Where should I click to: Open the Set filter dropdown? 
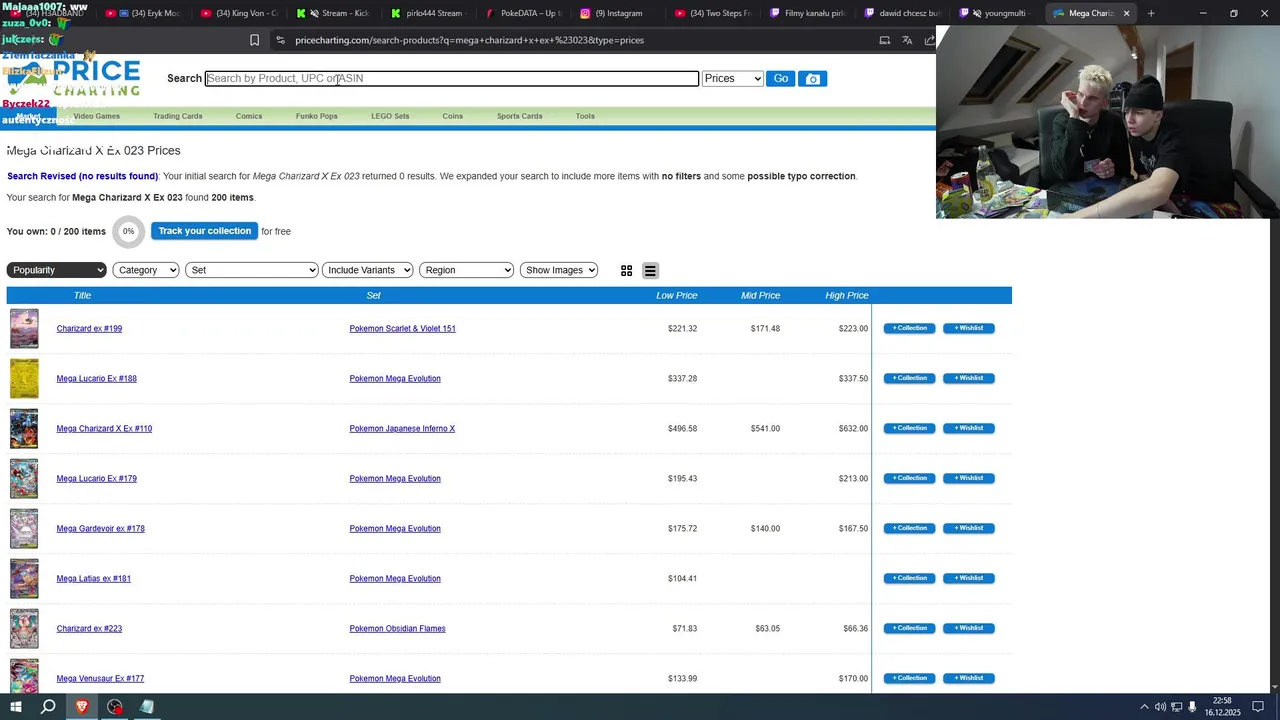pos(252,270)
